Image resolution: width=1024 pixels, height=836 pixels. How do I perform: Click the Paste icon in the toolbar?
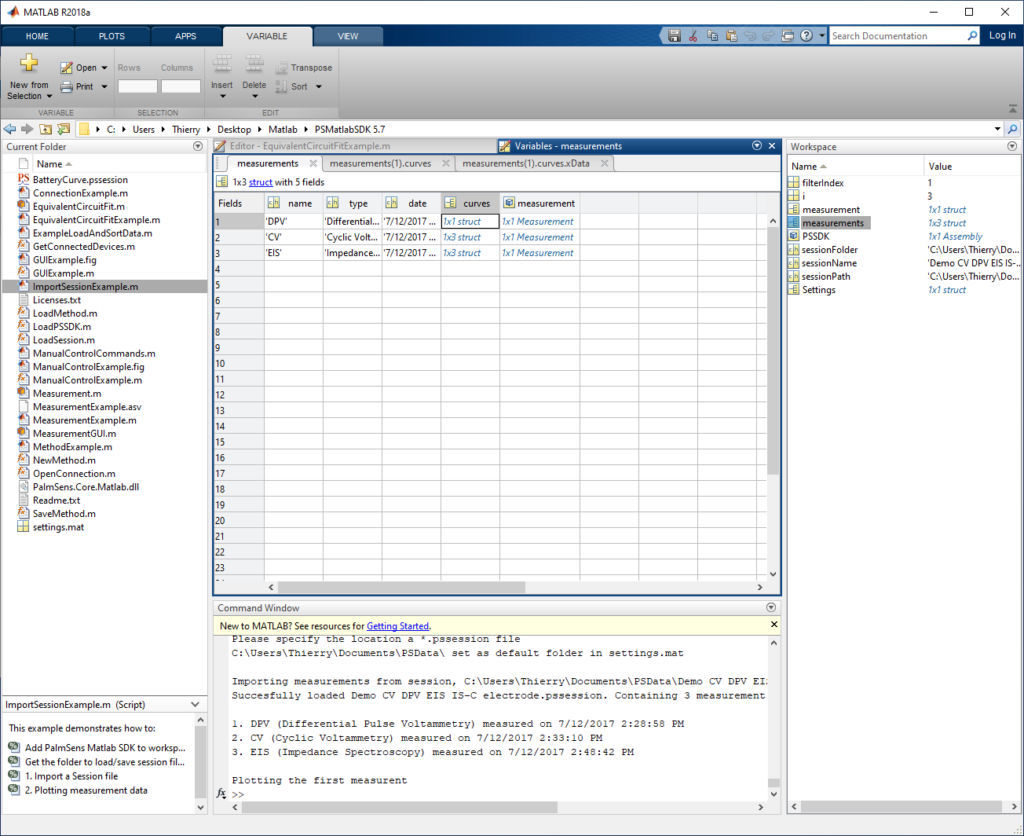click(x=731, y=35)
